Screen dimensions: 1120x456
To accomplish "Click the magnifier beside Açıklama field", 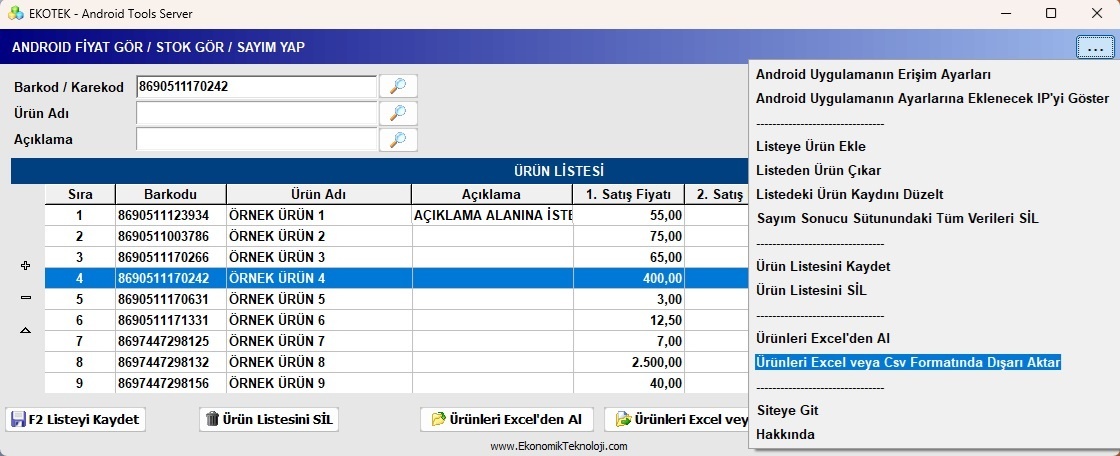I will tap(398, 140).
